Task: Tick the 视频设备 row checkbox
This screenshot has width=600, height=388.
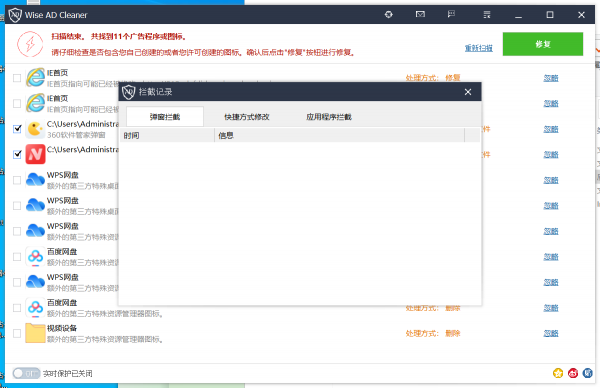Action: pos(17,333)
